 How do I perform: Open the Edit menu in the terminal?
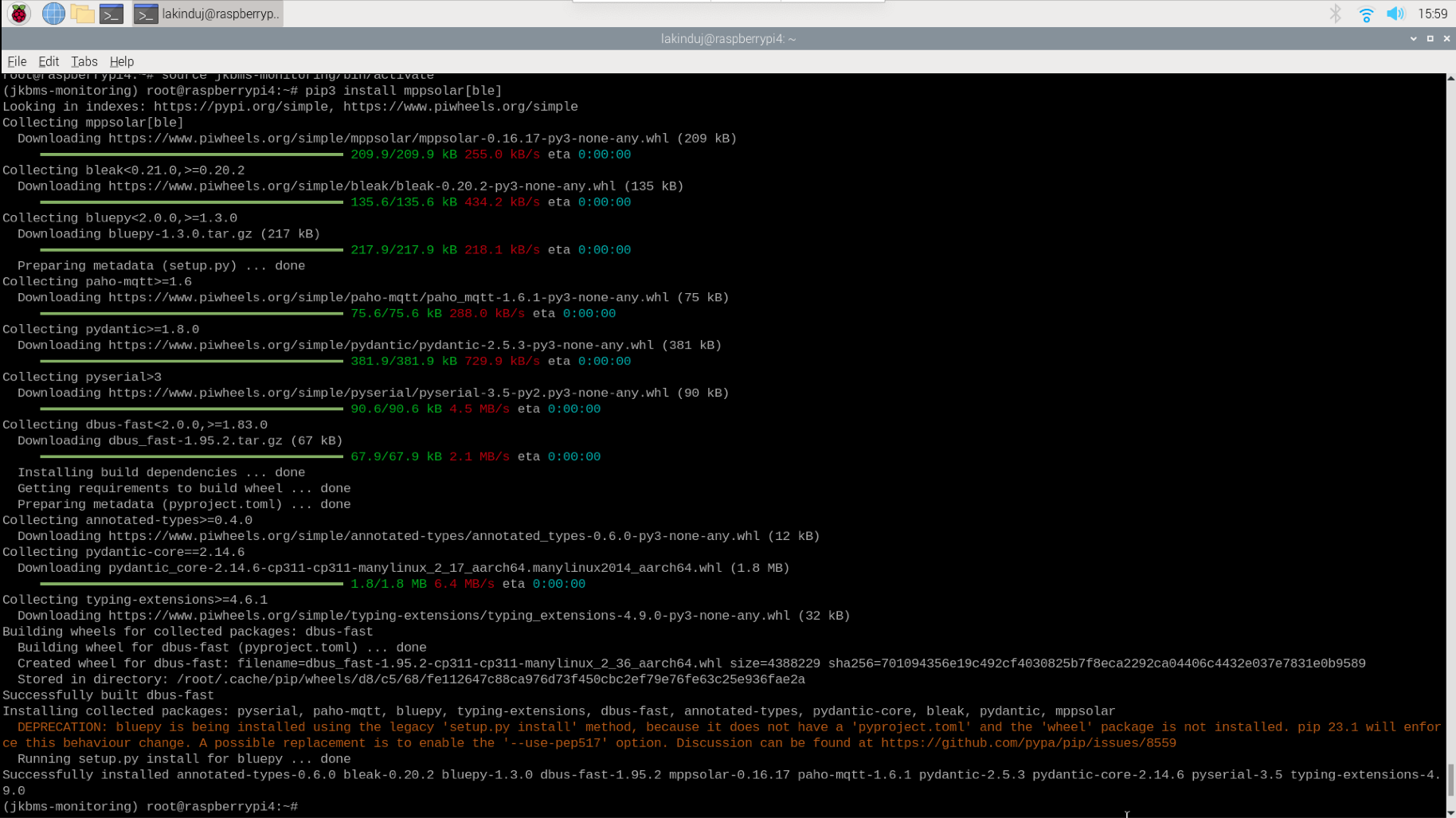pos(49,61)
